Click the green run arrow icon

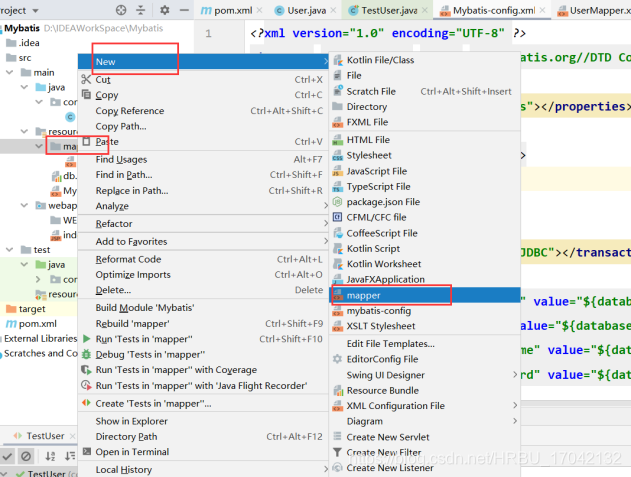tap(86, 339)
